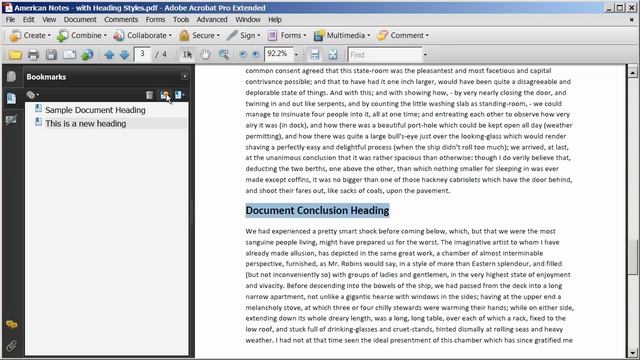Click the zoom percentage field showing 92.2%

tap(278, 55)
